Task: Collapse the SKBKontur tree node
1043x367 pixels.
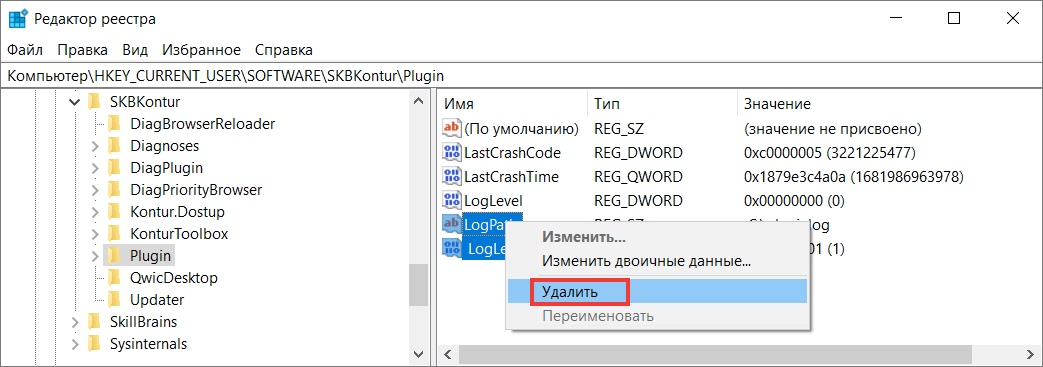Action: point(74,102)
